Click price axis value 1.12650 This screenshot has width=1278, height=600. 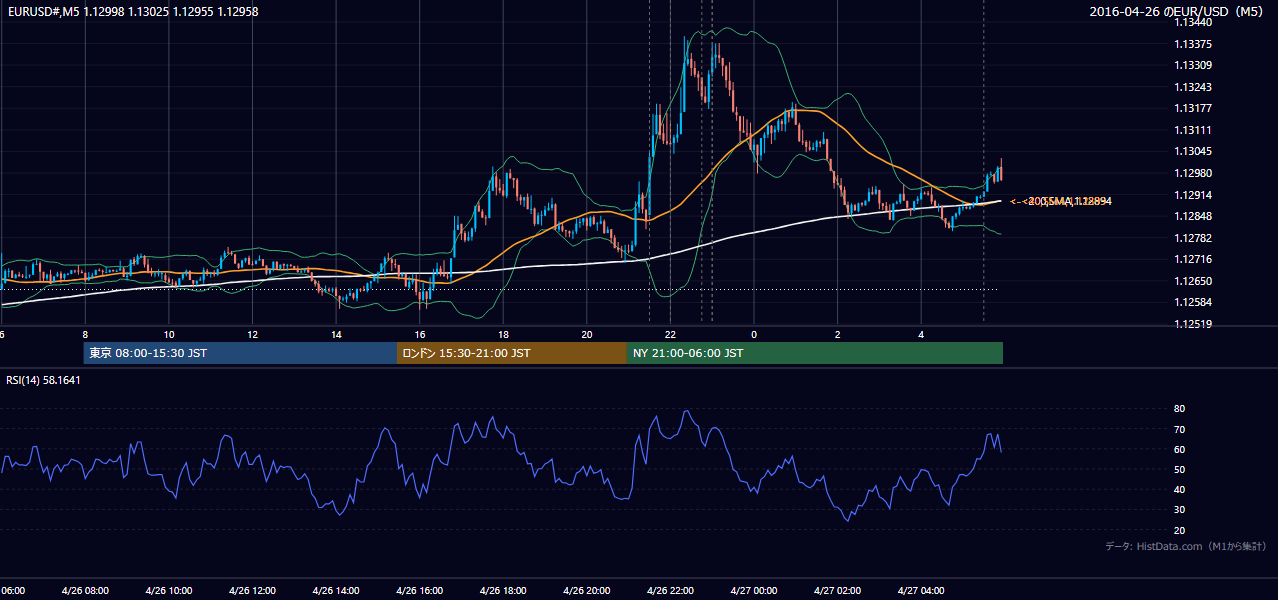point(1194,281)
